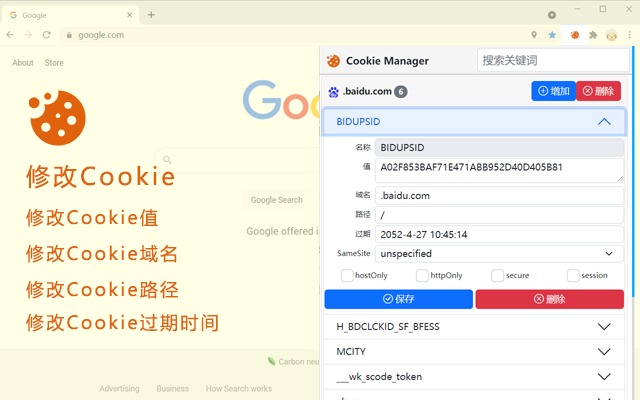Open the Advertising footer link
640x400 pixels.
coord(119,389)
